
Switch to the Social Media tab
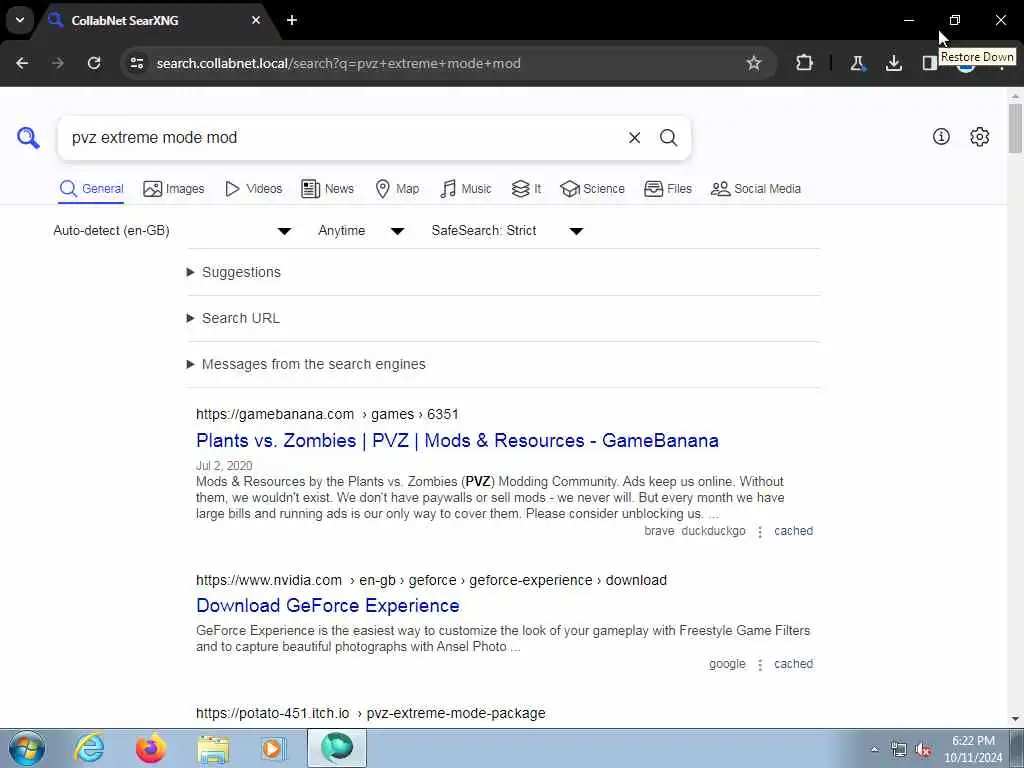tap(756, 189)
